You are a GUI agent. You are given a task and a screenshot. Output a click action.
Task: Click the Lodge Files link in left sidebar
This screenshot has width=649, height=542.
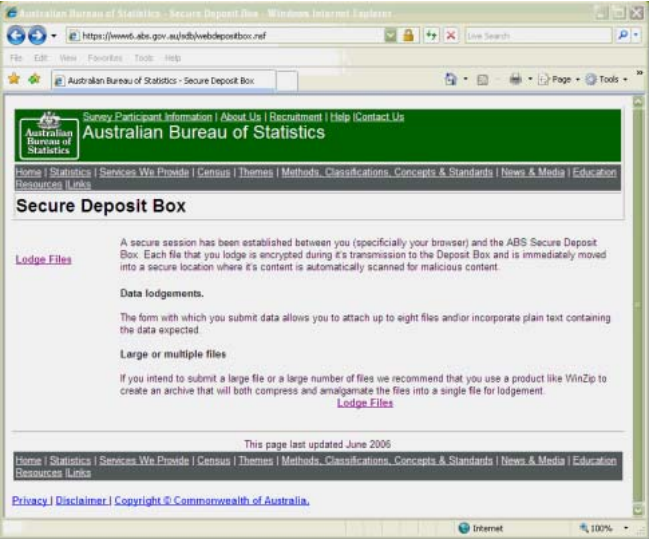coord(43,260)
